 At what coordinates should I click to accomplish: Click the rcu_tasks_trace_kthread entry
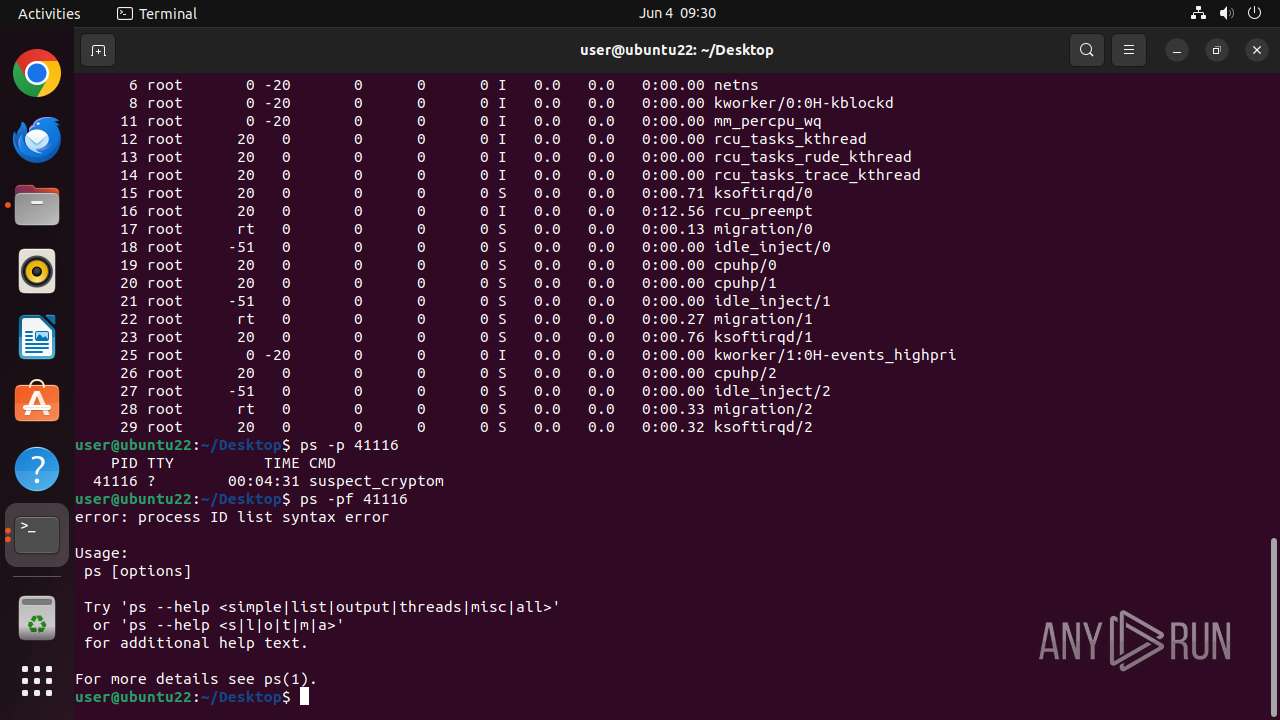pyautogui.click(x=817, y=175)
